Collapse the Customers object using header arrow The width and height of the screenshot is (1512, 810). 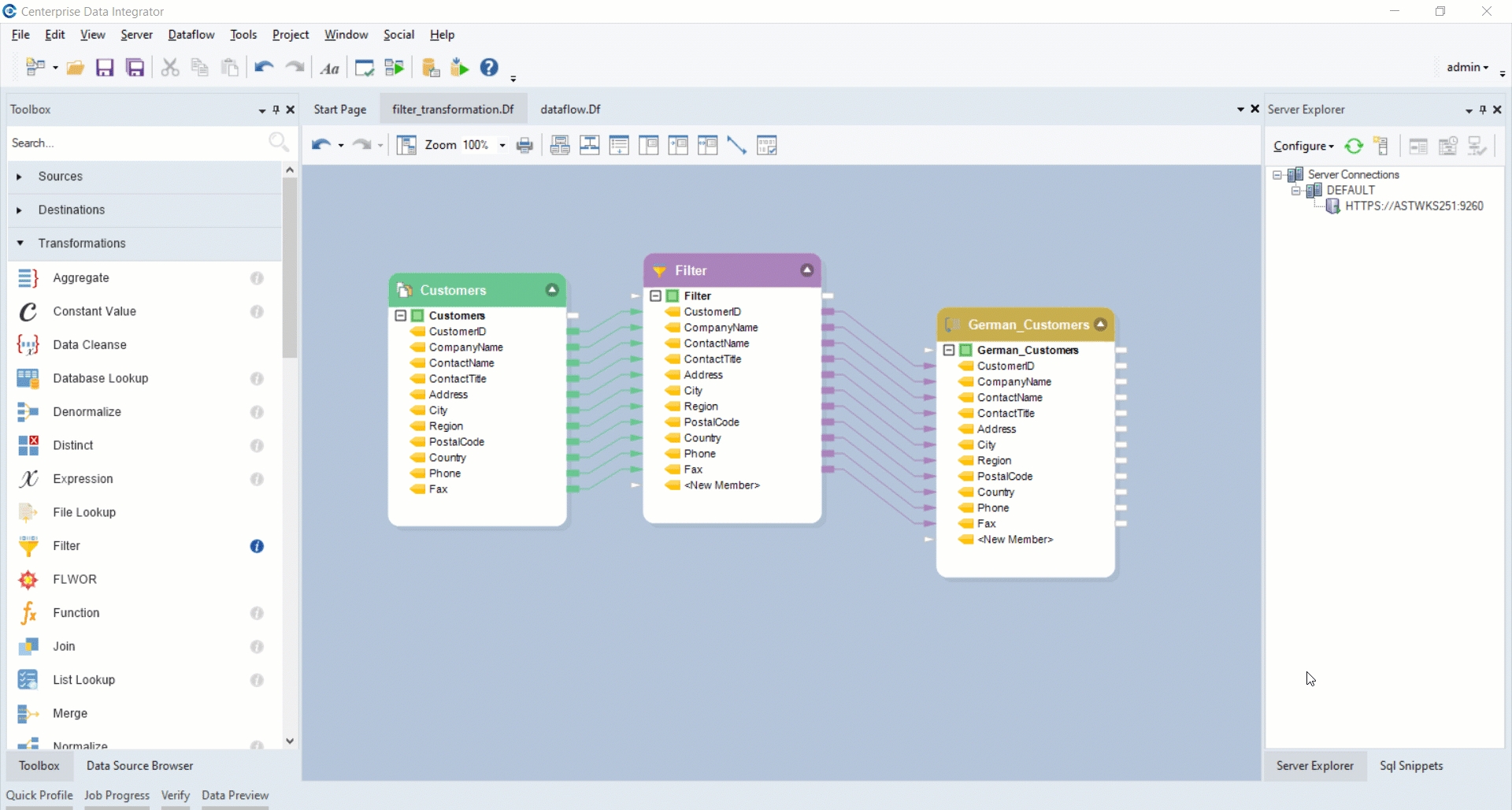[552, 290]
